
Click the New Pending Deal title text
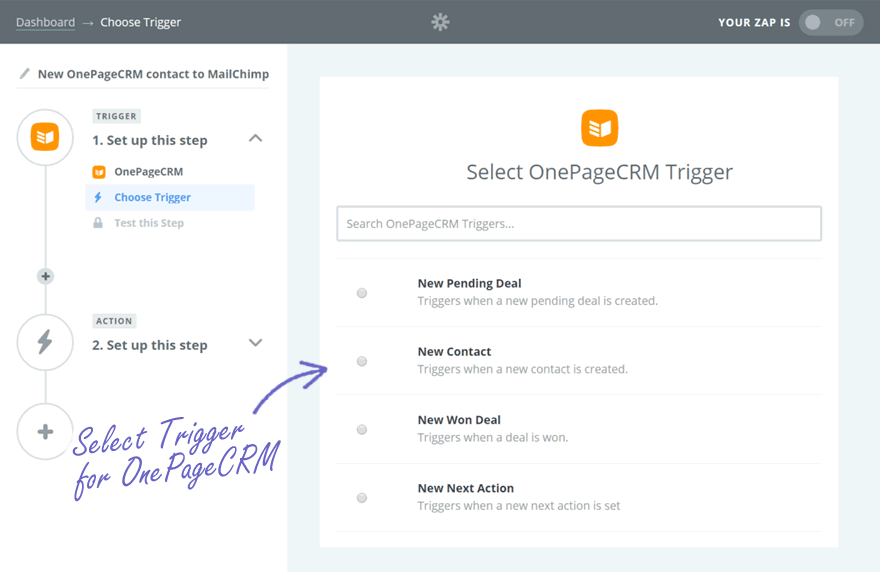click(x=469, y=283)
